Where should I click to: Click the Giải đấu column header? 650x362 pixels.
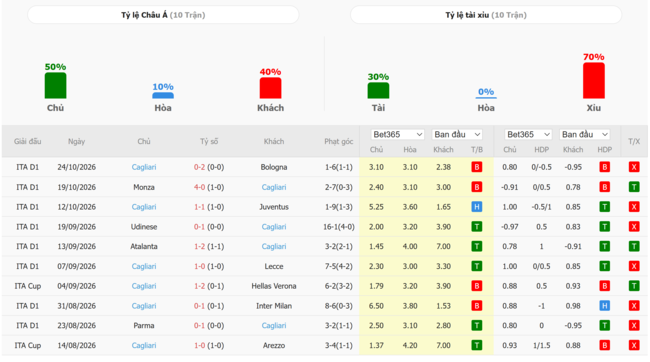tap(27, 141)
